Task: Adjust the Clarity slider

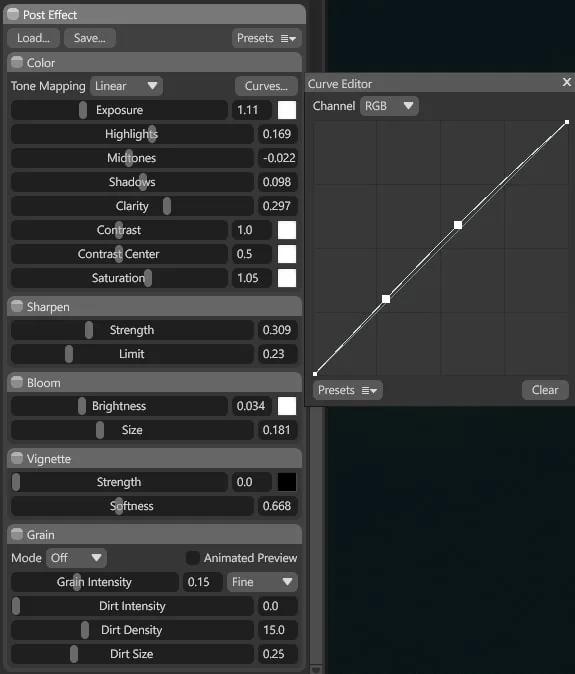Action: (132, 206)
